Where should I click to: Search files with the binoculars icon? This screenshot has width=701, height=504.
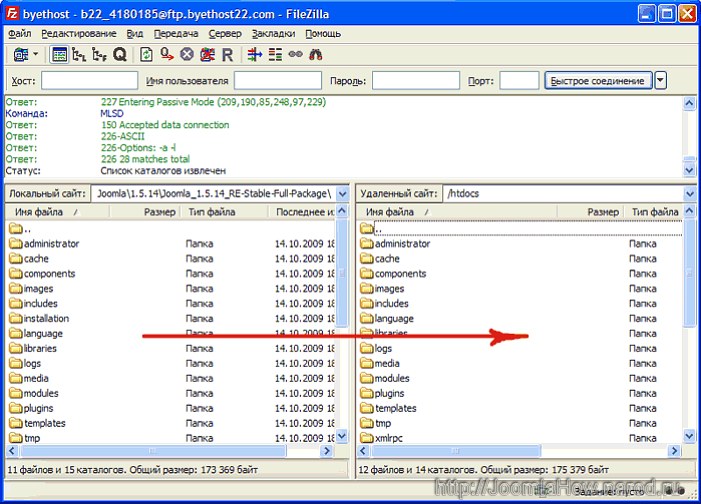(x=316, y=55)
